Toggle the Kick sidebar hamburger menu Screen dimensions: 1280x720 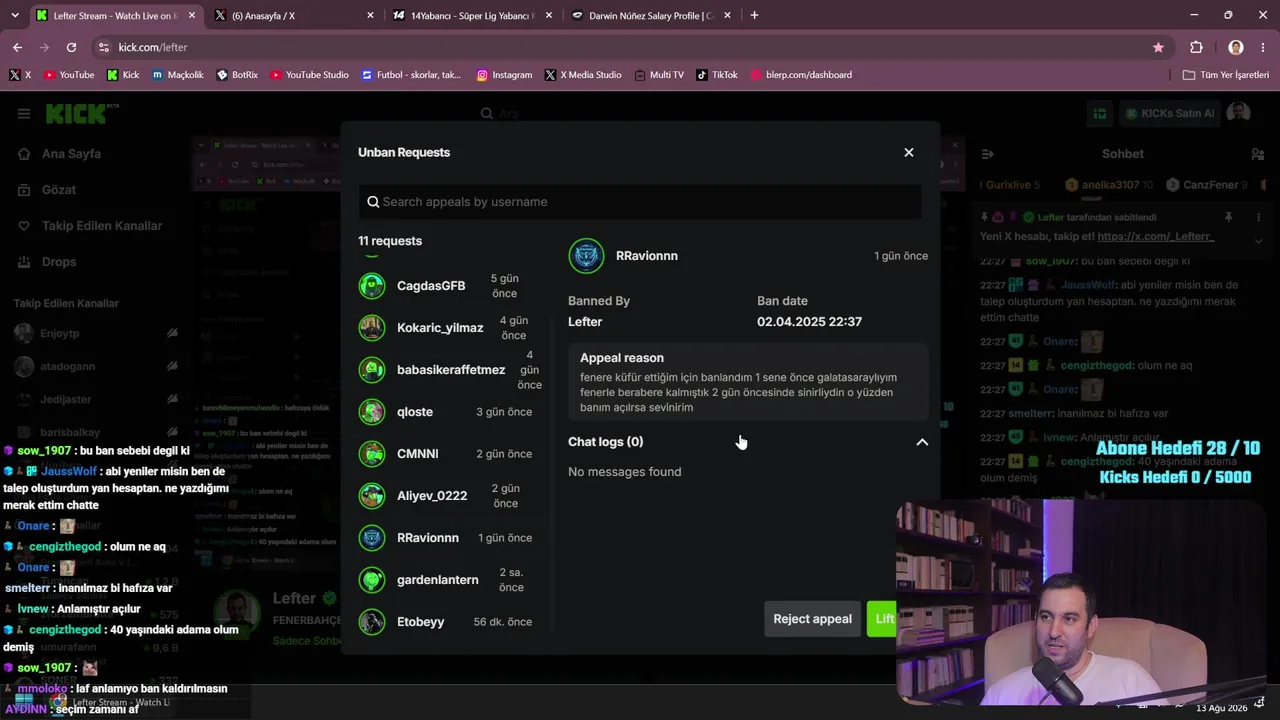coord(23,114)
